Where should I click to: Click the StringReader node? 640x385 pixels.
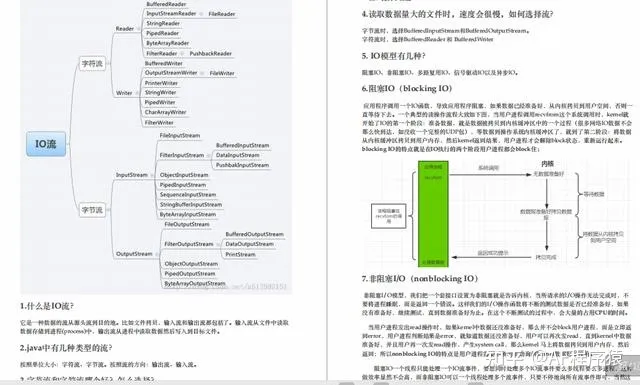(163, 24)
